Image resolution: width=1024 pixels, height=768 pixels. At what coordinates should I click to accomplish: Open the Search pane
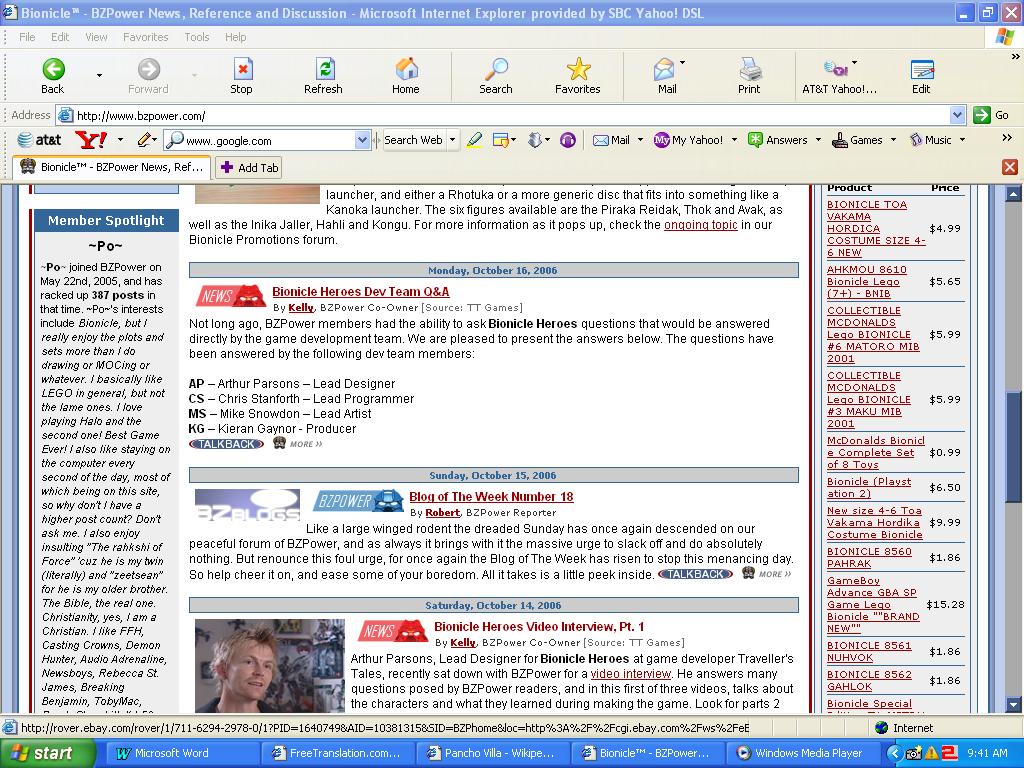496,76
